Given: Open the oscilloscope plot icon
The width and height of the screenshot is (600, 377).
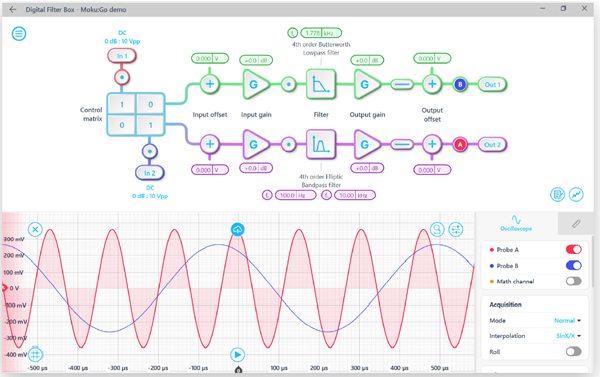Looking at the screenshot, I should pyautogui.click(x=576, y=194).
